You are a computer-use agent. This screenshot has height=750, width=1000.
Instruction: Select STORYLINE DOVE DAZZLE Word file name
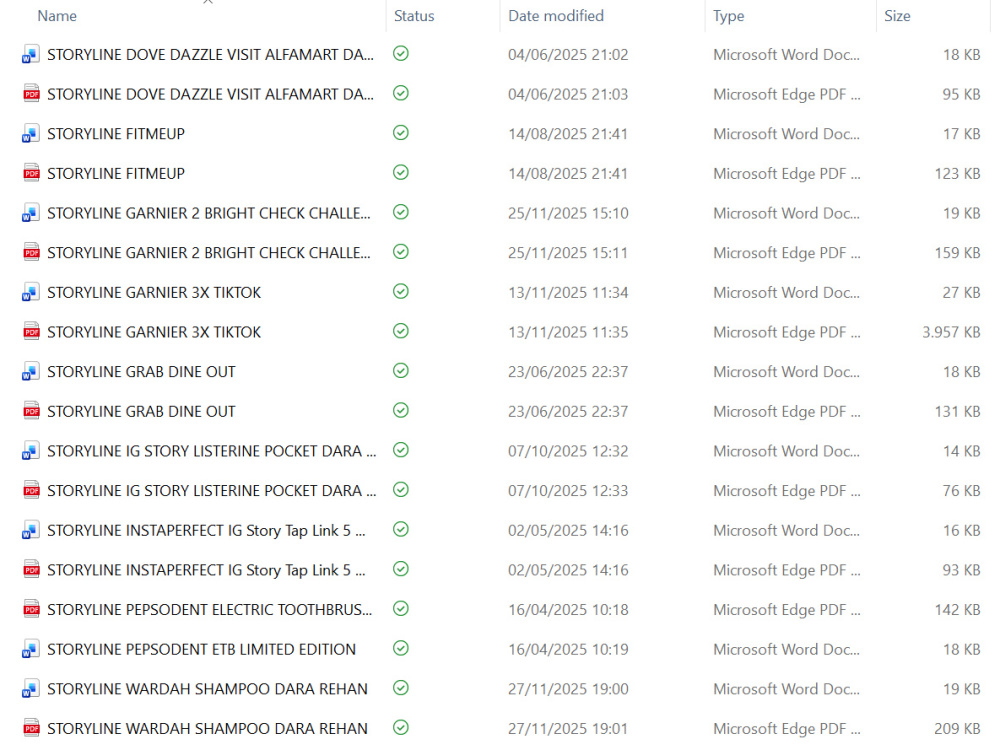coord(210,55)
